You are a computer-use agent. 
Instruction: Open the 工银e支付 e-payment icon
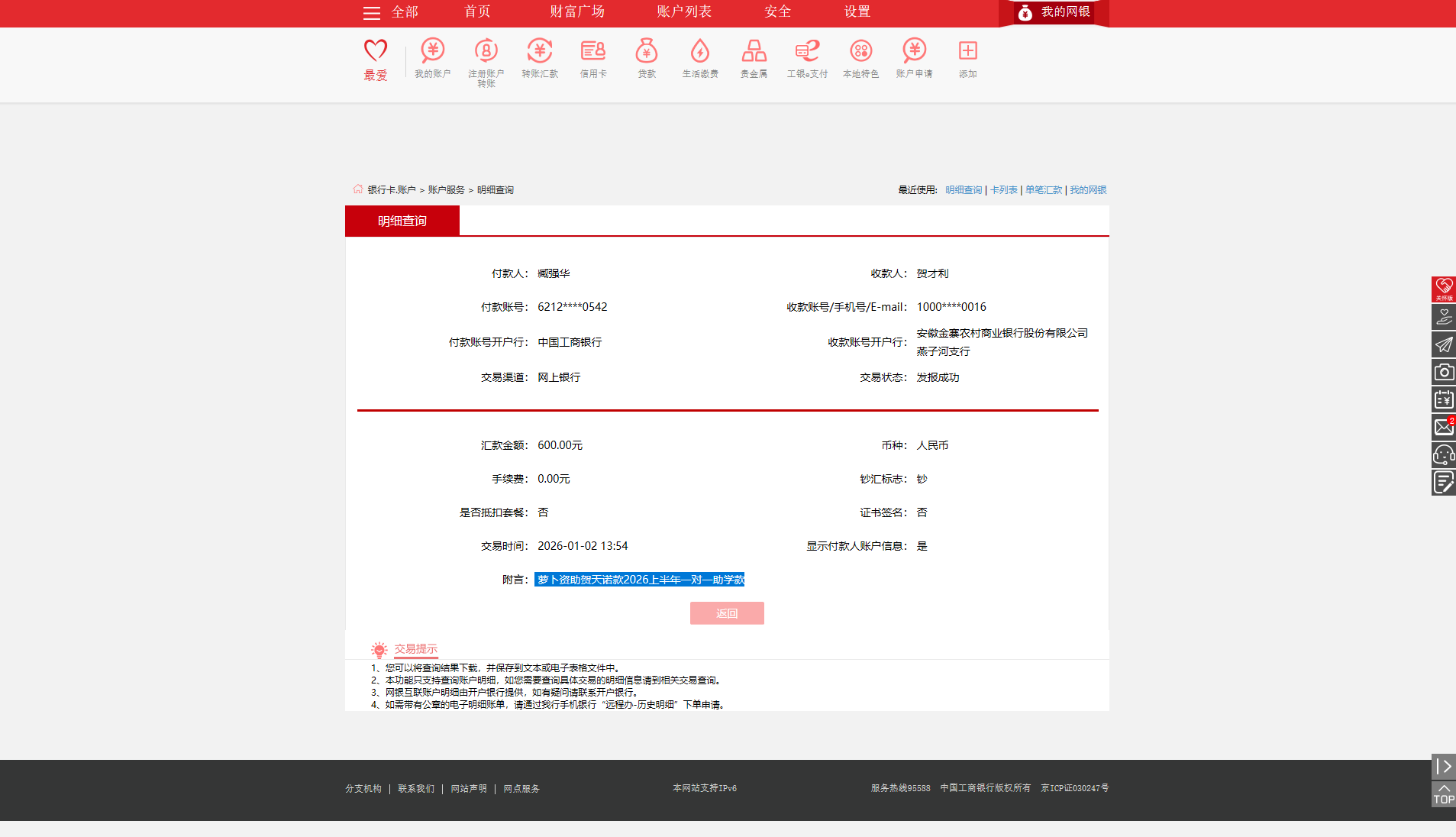click(807, 60)
